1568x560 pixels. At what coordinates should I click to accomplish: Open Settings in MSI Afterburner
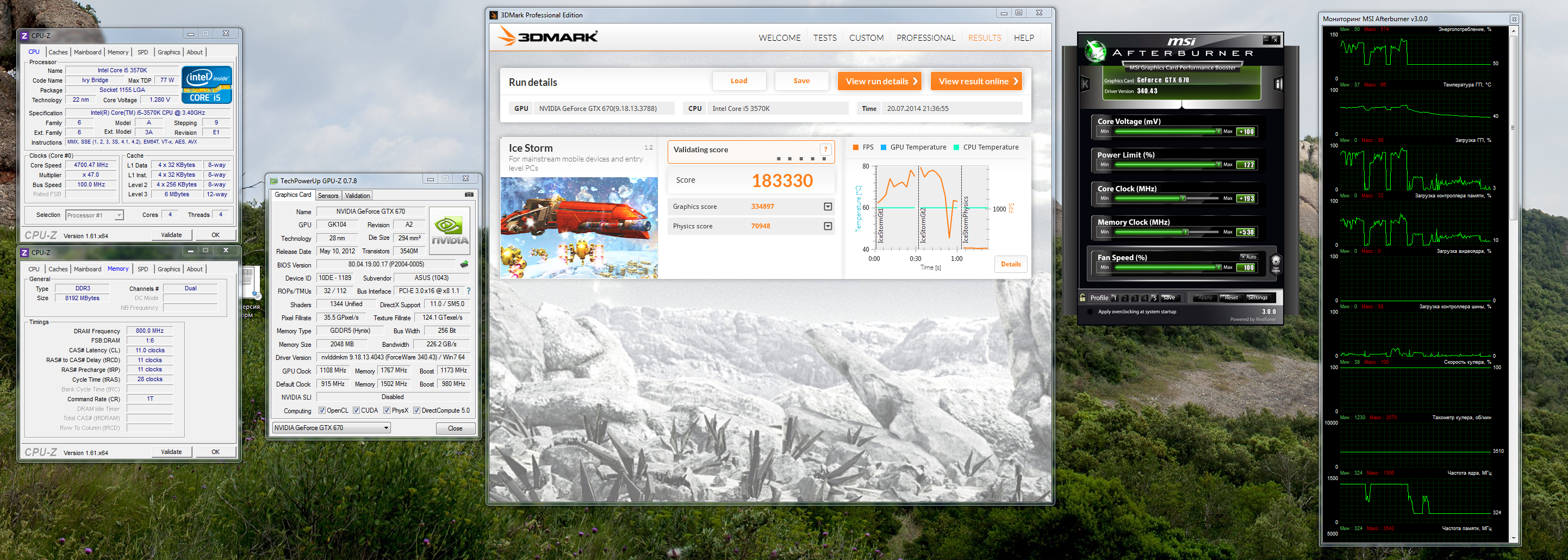point(1258,297)
